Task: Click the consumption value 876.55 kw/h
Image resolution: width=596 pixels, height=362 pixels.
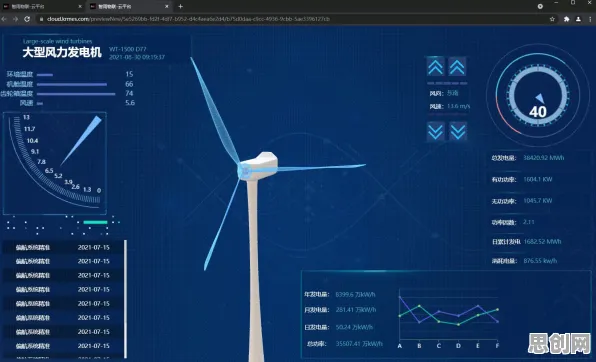Action: coord(540,261)
